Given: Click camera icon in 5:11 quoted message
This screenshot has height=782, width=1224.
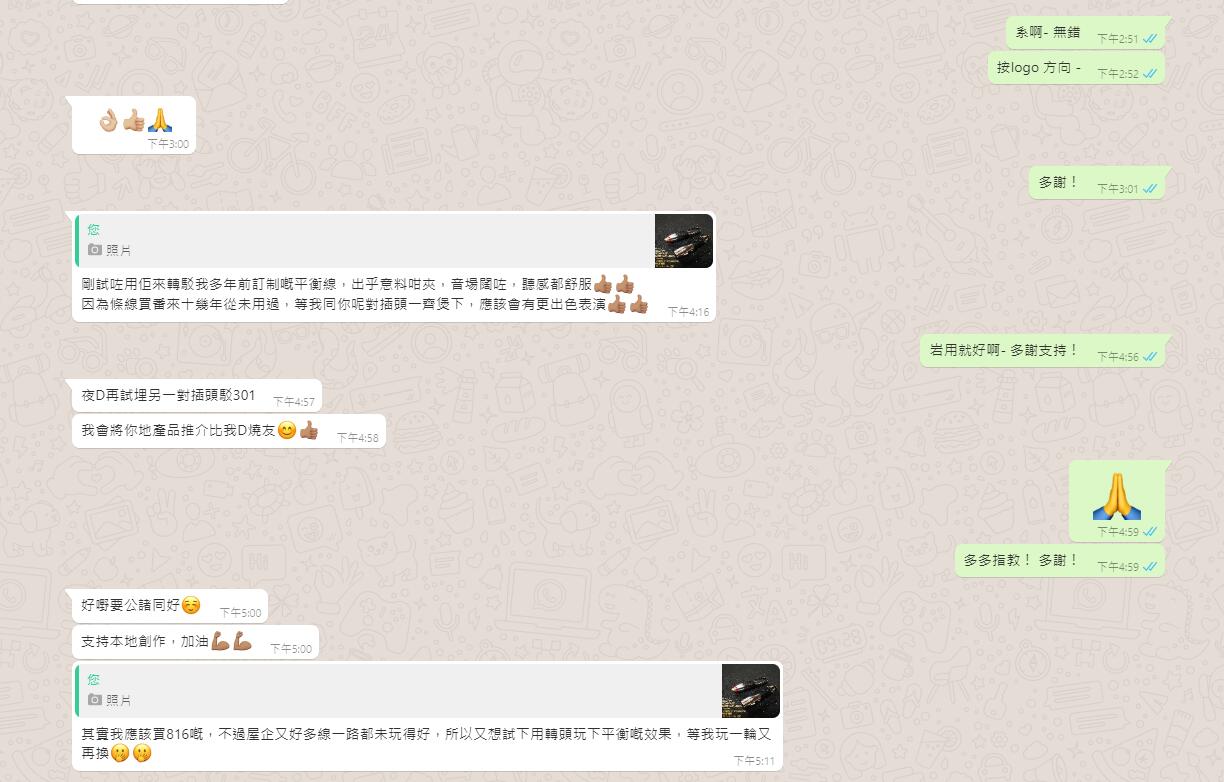Looking at the screenshot, I should 95,700.
